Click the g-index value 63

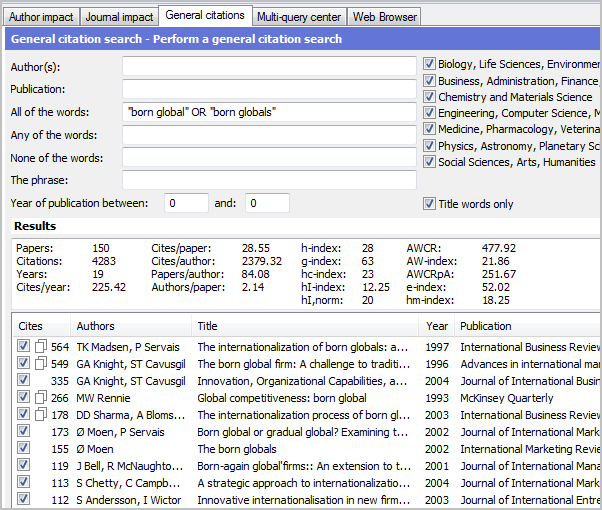coord(367,261)
